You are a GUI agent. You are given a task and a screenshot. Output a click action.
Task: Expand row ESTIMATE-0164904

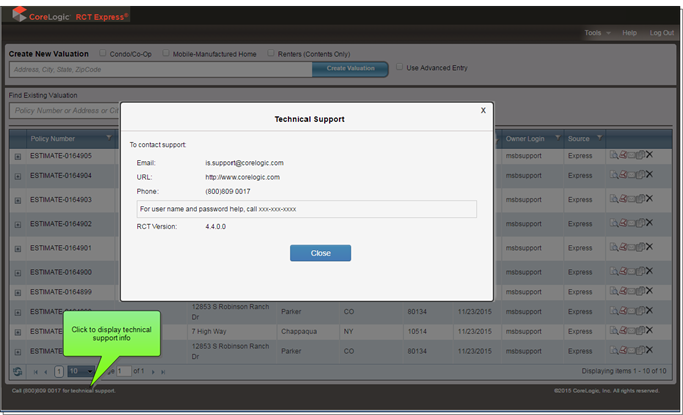pyautogui.click(x=18, y=176)
